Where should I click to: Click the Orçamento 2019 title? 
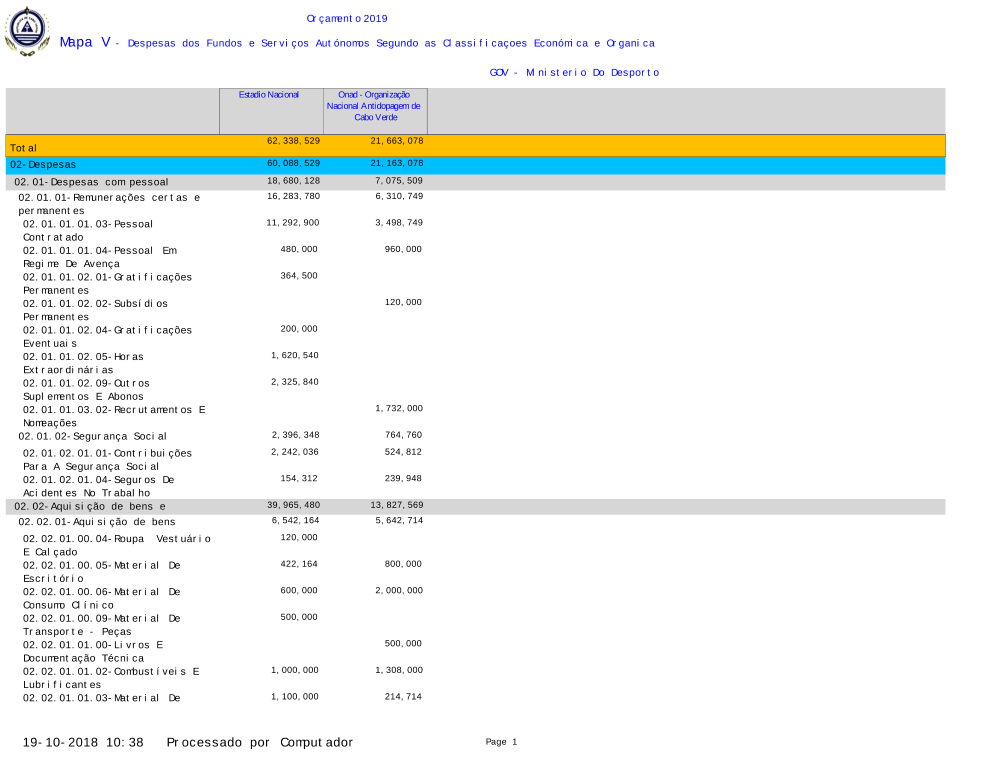pos(346,19)
